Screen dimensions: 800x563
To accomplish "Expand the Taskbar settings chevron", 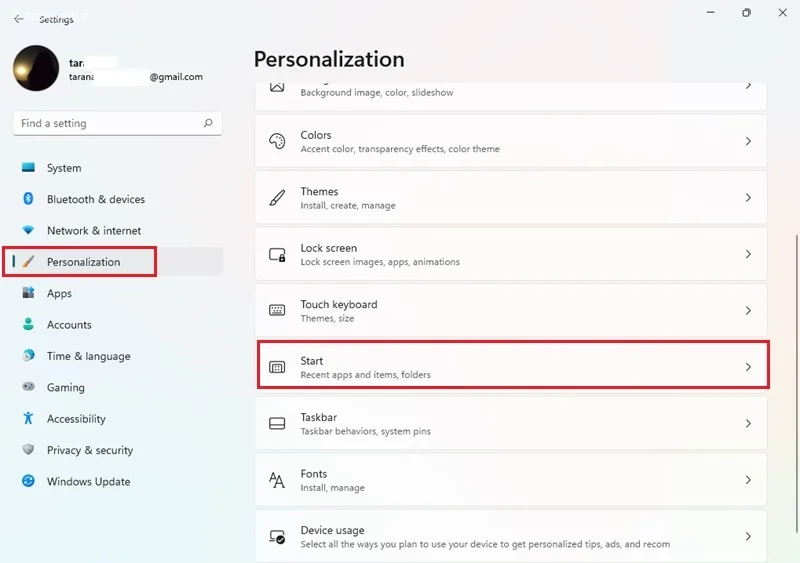I will tap(747, 424).
